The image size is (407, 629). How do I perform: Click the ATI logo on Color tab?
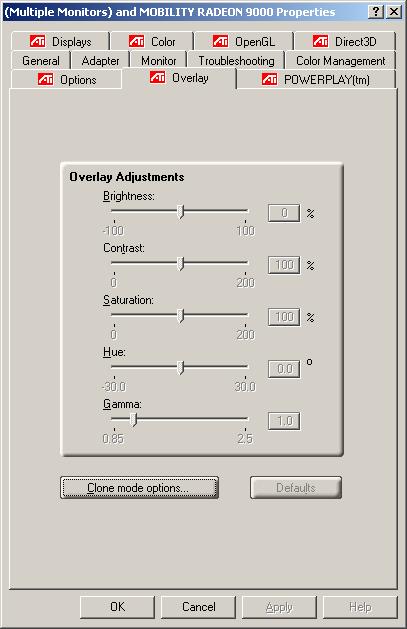pos(136,41)
